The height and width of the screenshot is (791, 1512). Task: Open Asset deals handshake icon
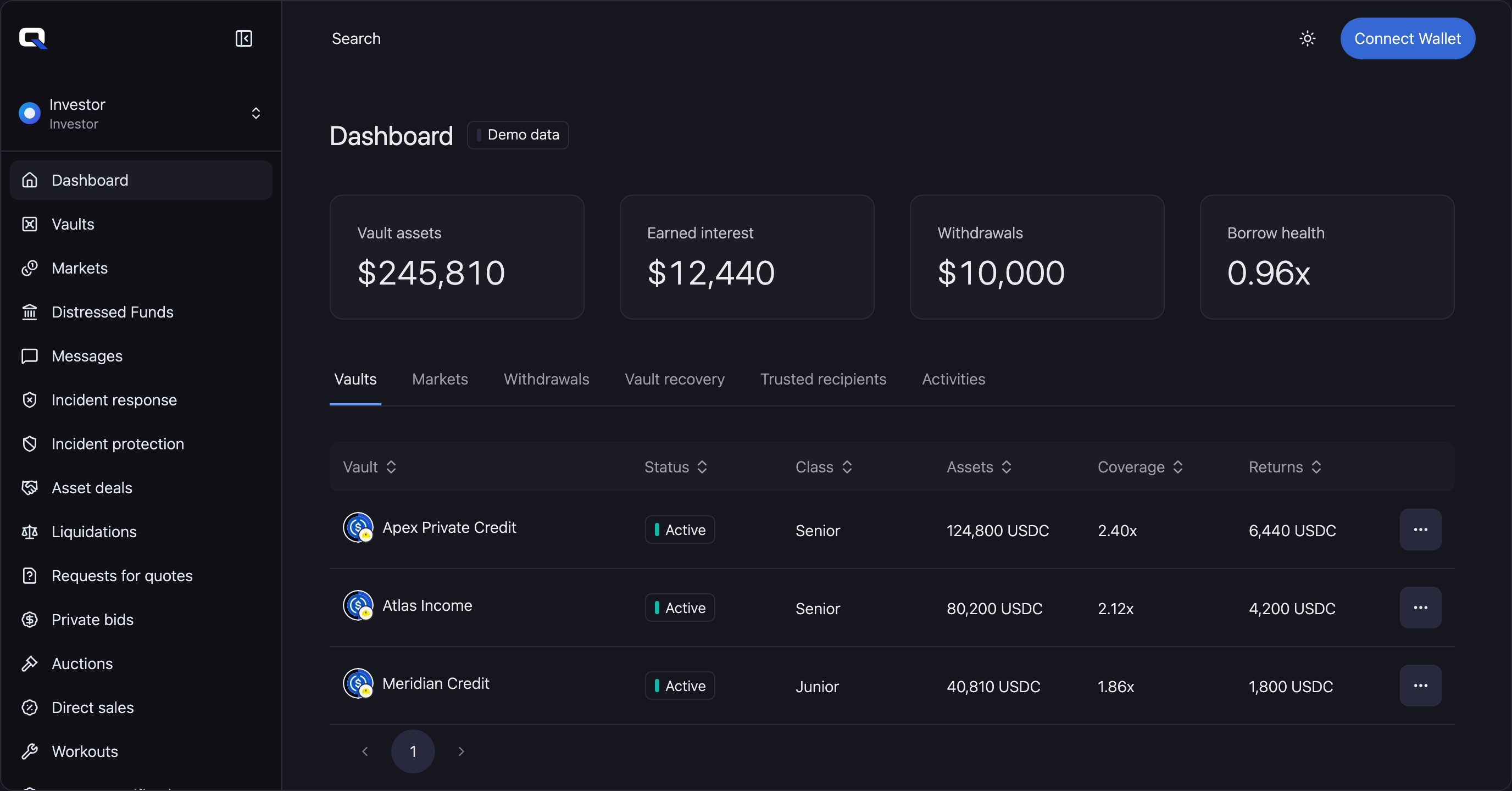pos(29,488)
